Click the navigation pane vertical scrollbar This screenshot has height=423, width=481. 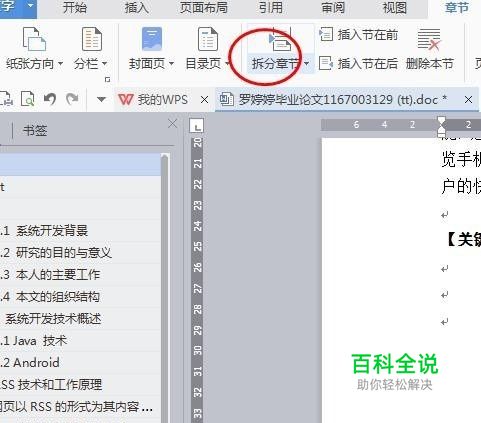pos(164,288)
